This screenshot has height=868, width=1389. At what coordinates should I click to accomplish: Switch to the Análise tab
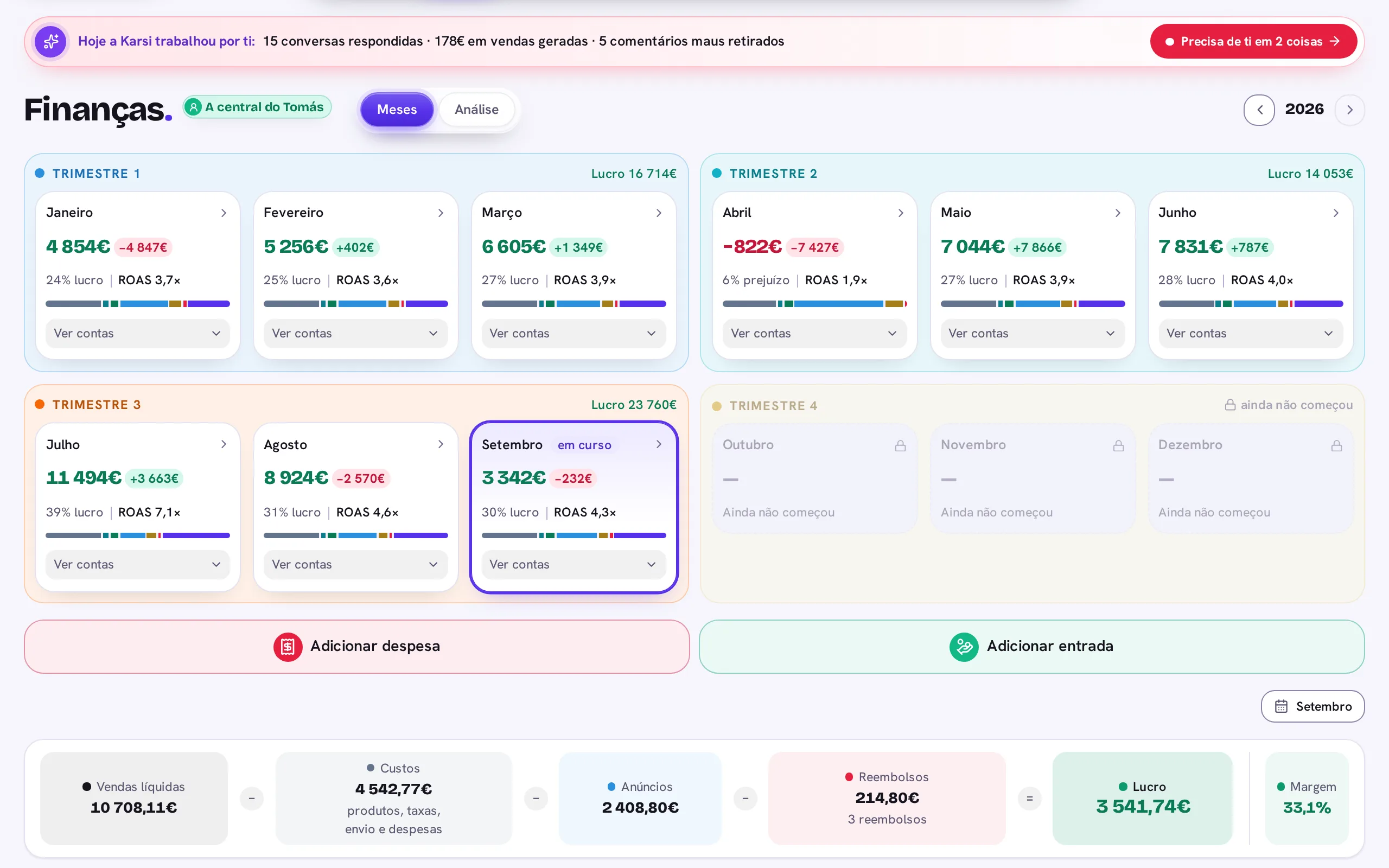pos(476,110)
